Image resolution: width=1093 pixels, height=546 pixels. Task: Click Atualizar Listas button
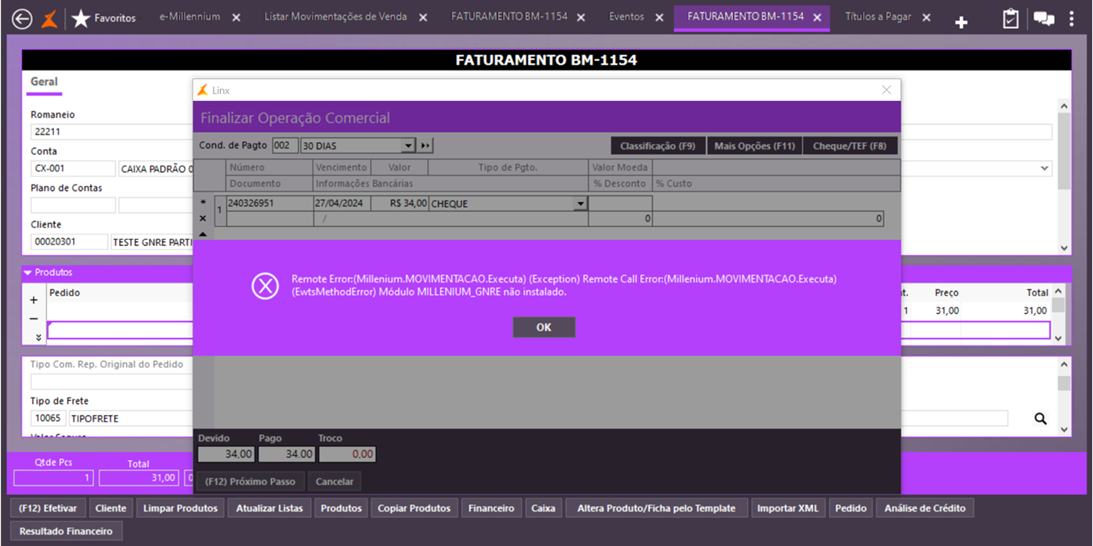coord(270,508)
